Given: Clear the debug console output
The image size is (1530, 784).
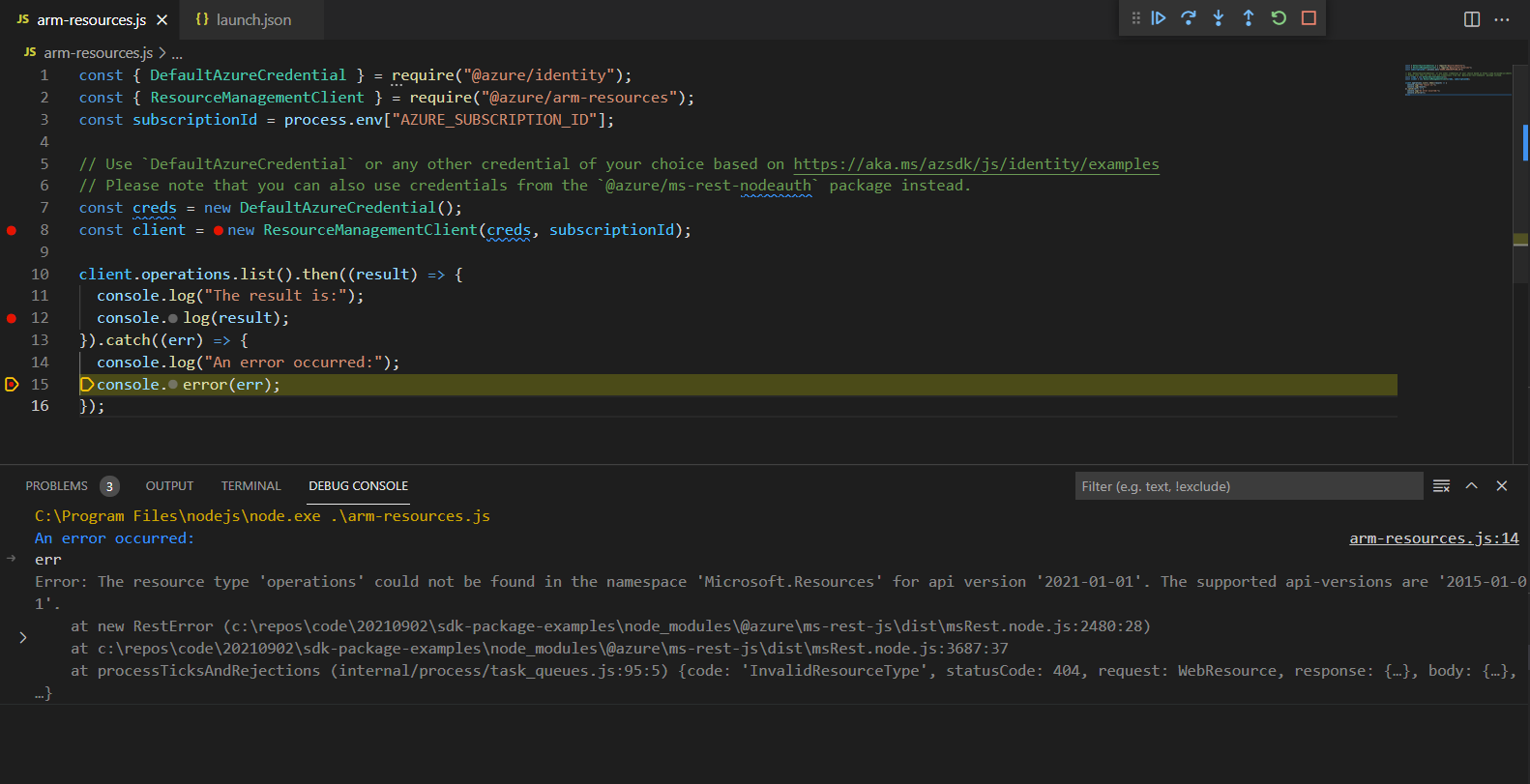Looking at the screenshot, I should [x=1441, y=486].
